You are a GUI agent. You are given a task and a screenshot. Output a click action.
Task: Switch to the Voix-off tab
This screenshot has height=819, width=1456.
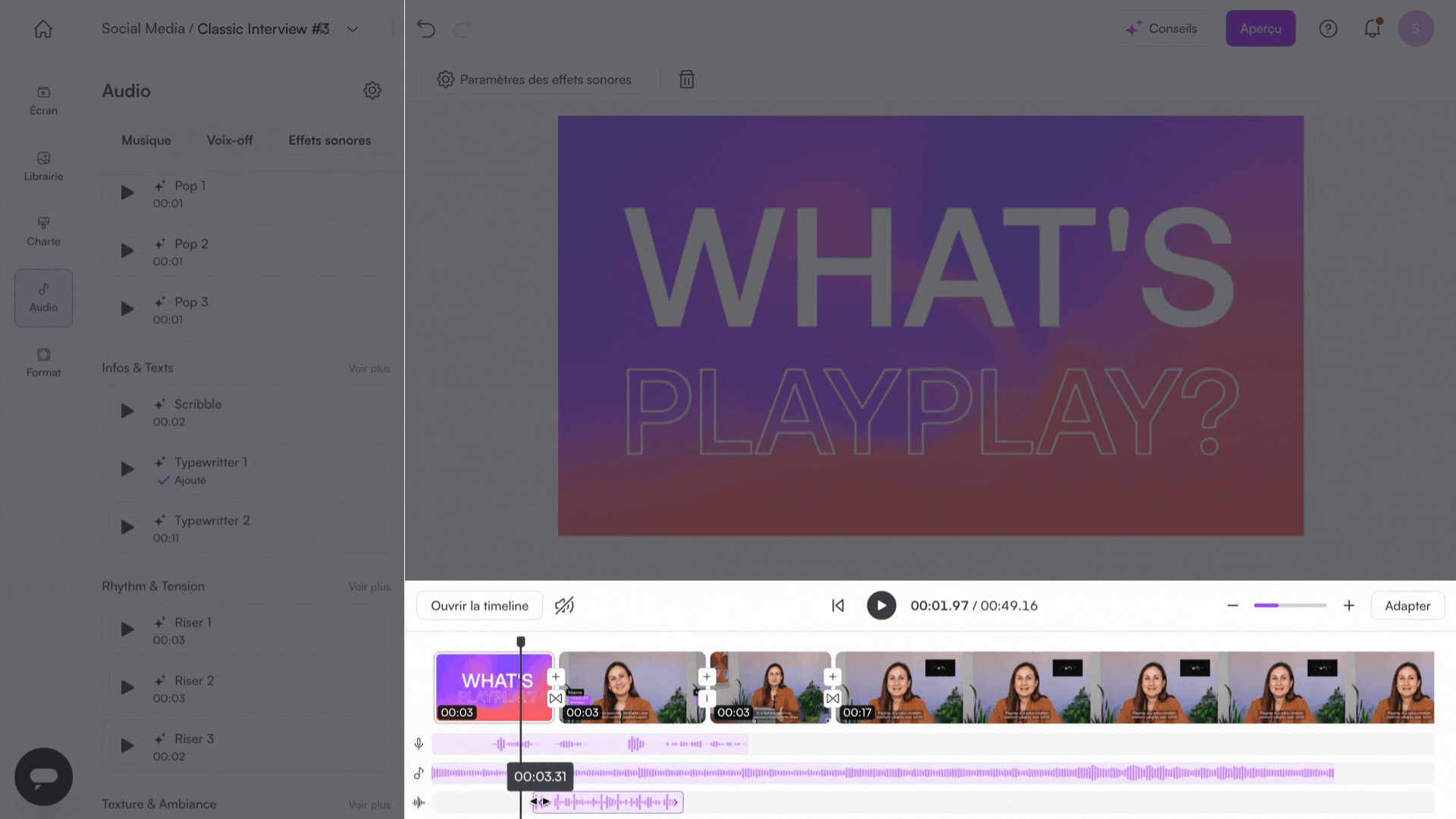[x=230, y=140]
